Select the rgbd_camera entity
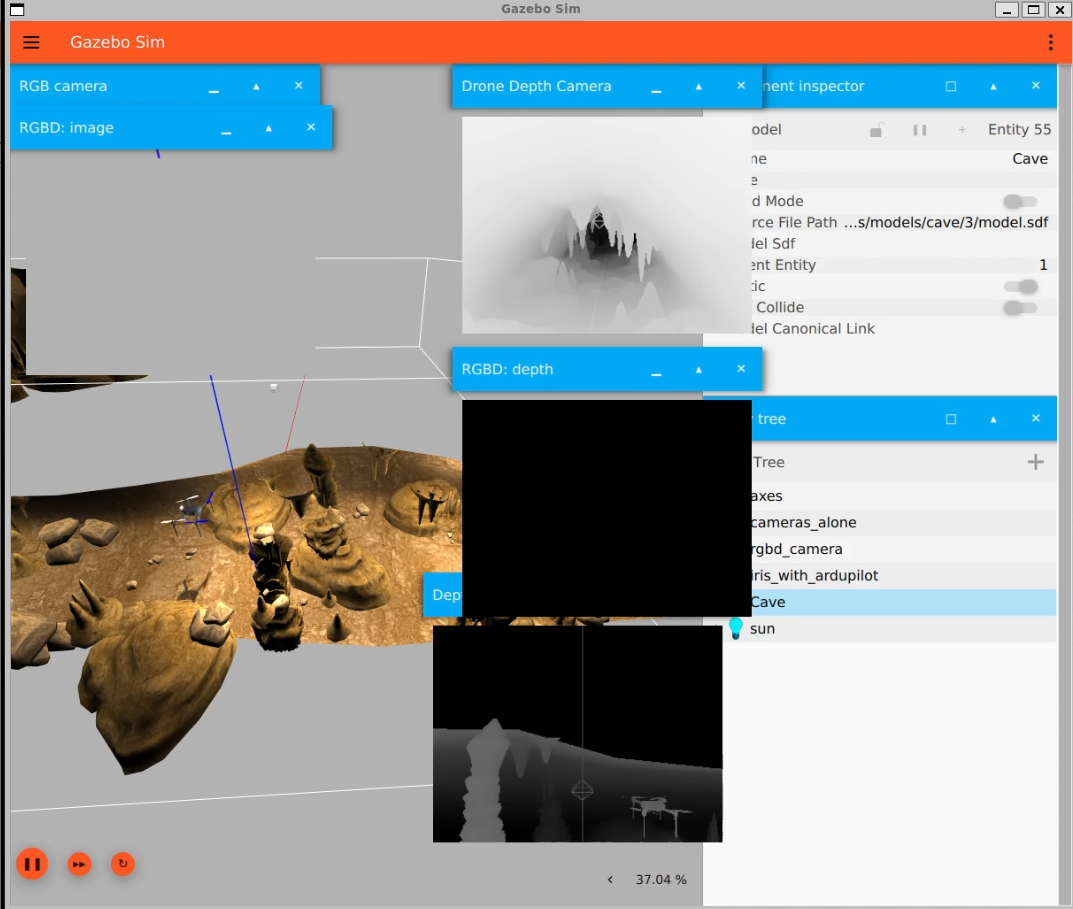This screenshot has width=1073, height=909. point(903,549)
